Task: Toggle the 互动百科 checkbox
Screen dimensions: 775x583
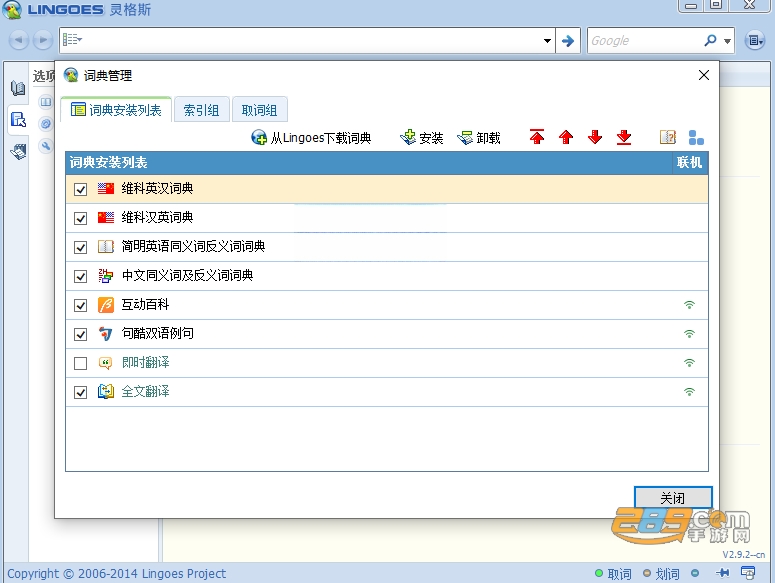Action: (x=81, y=305)
